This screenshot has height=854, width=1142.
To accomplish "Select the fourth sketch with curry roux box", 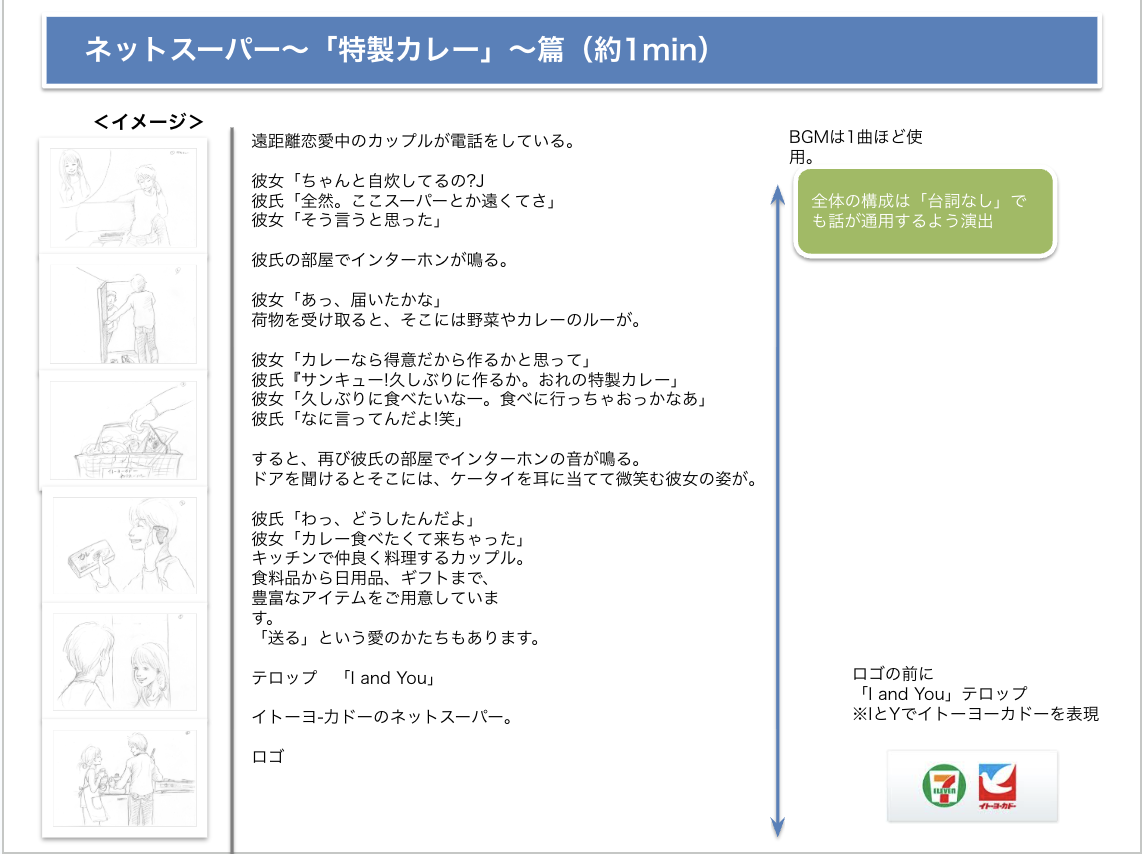I will point(124,545).
